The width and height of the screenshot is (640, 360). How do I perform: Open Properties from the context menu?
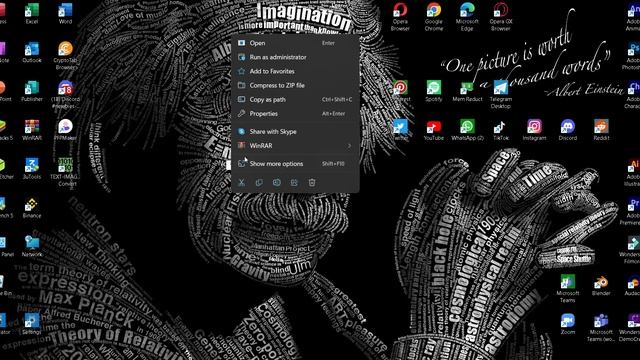(295, 113)
